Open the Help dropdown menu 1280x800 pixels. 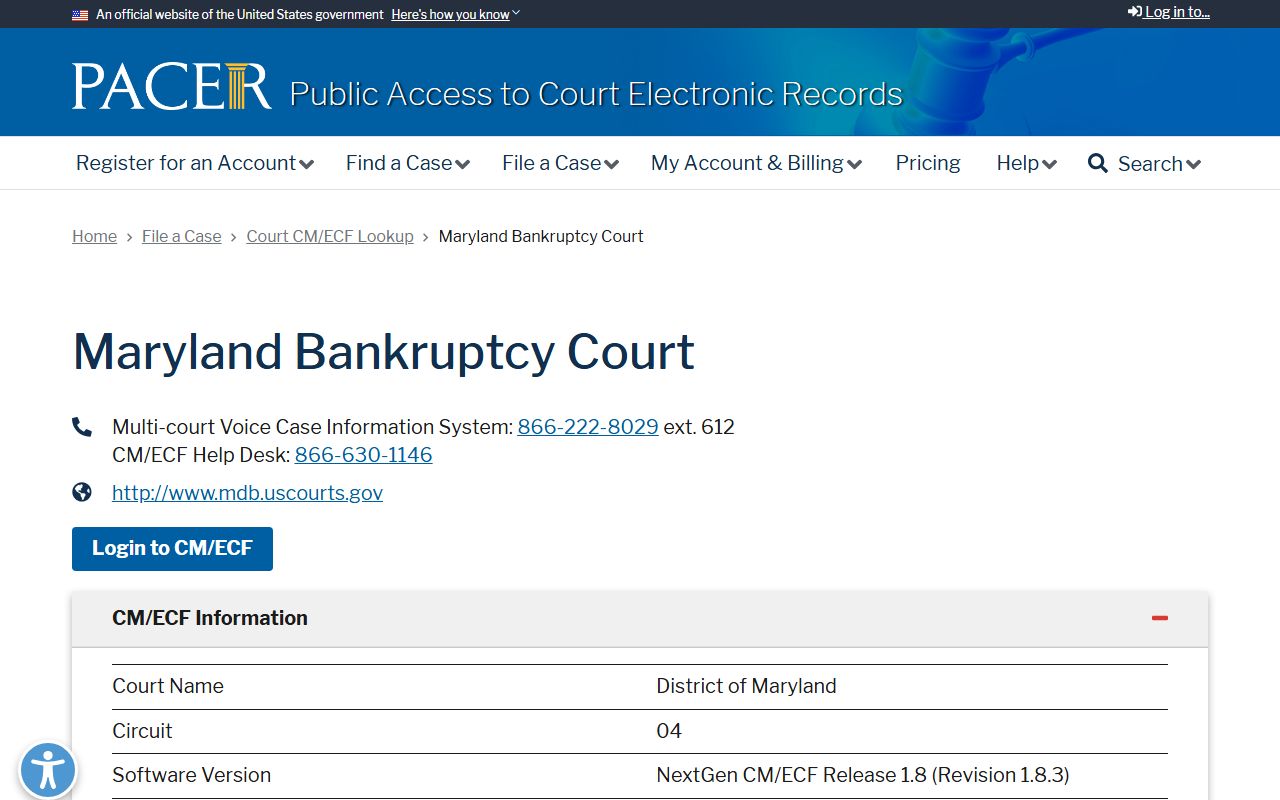tap(1027, 163)
